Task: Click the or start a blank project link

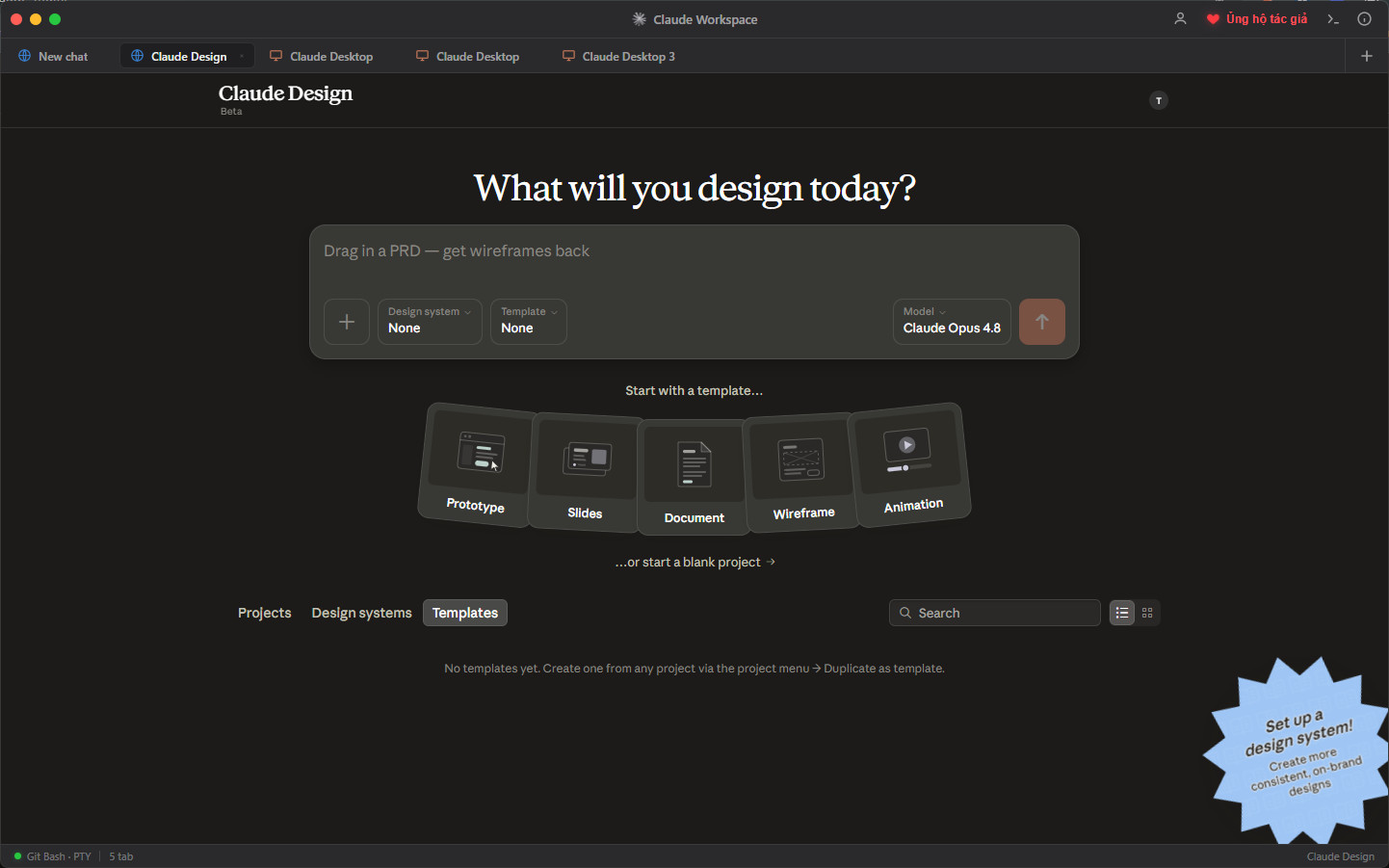Action: pyautogui.click(x=694, y=562)
